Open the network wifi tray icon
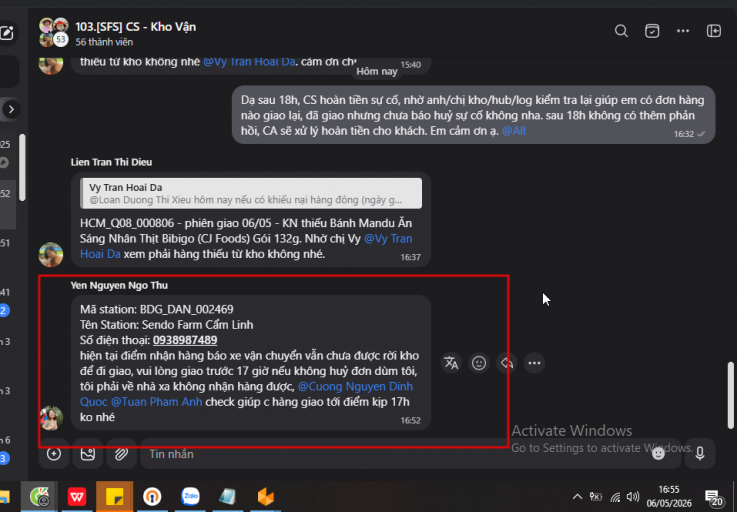Screen dimensions: 737x512 [x=615, y=497]
